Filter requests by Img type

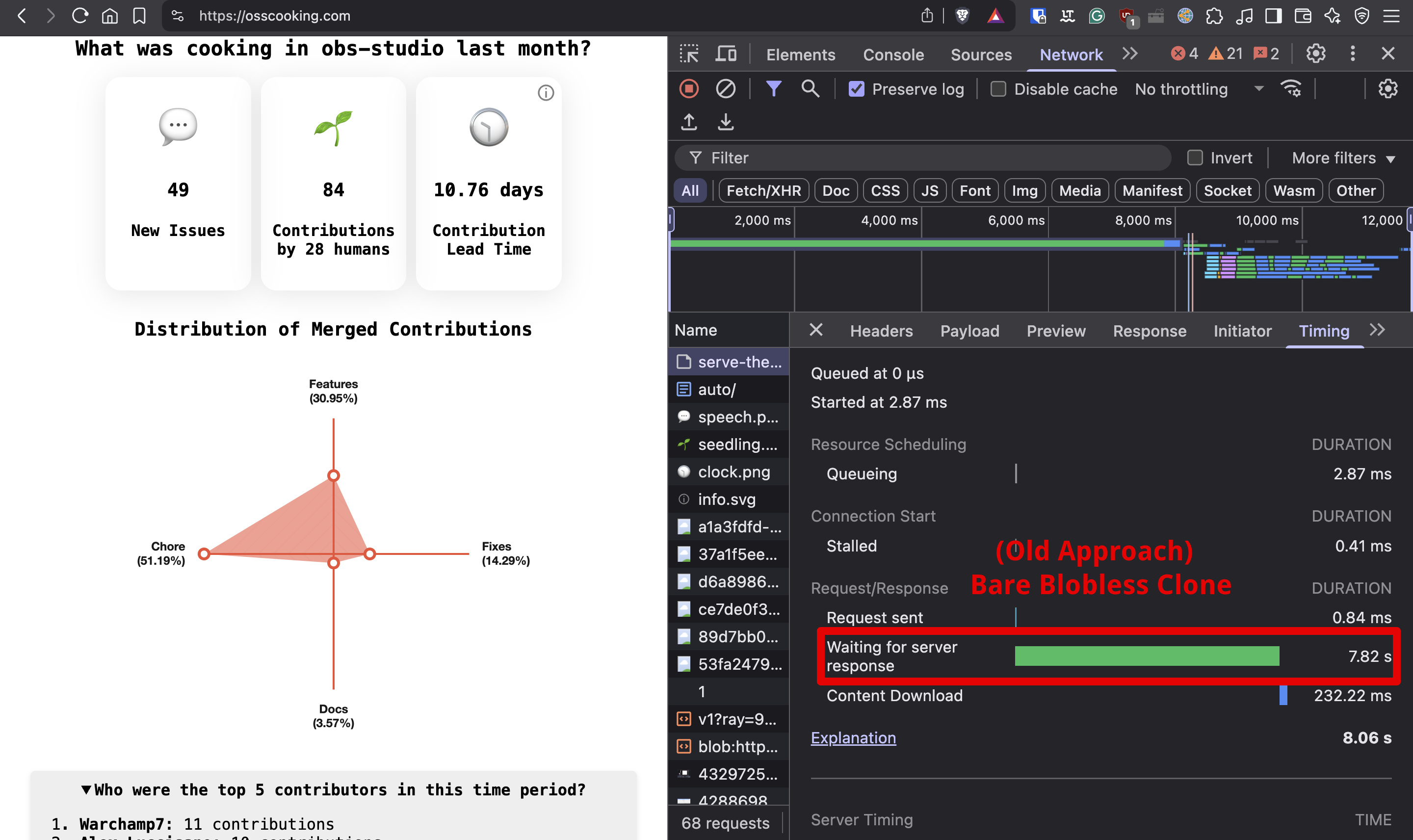1024,191
